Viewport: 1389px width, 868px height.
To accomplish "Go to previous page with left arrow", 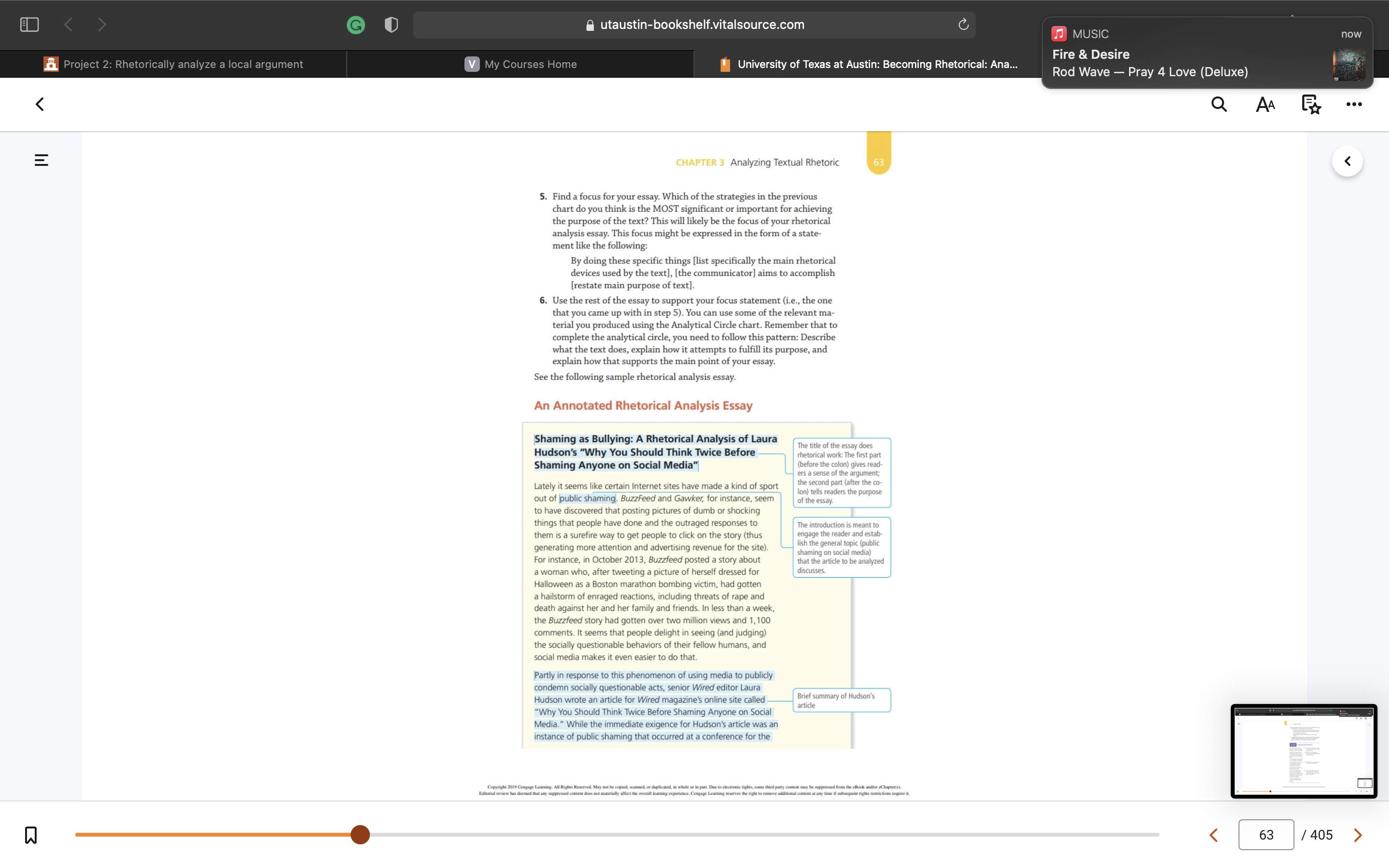I will (x=1213, y=835).
